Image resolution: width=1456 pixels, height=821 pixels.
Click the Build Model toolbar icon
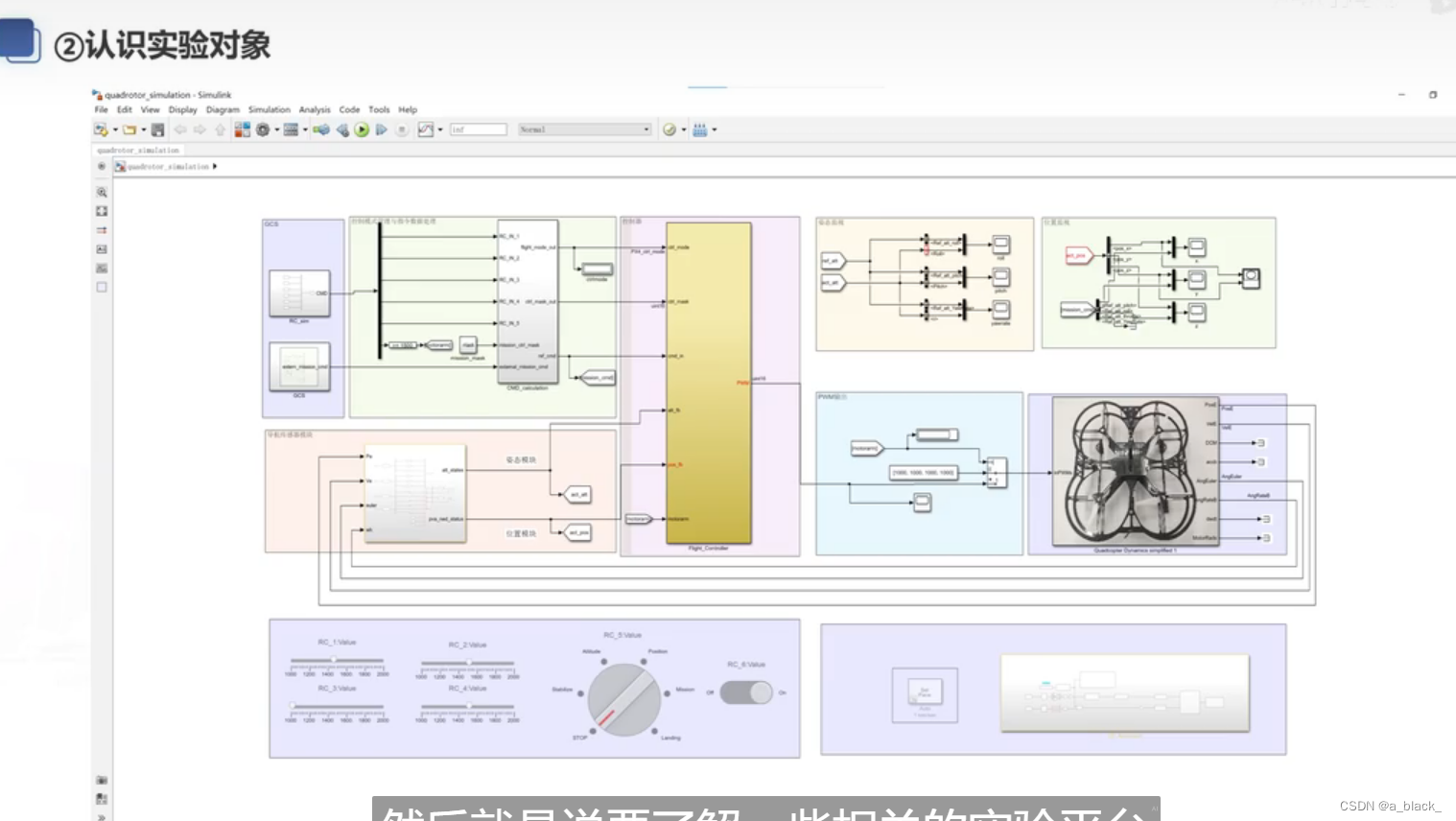pos(700,129)
